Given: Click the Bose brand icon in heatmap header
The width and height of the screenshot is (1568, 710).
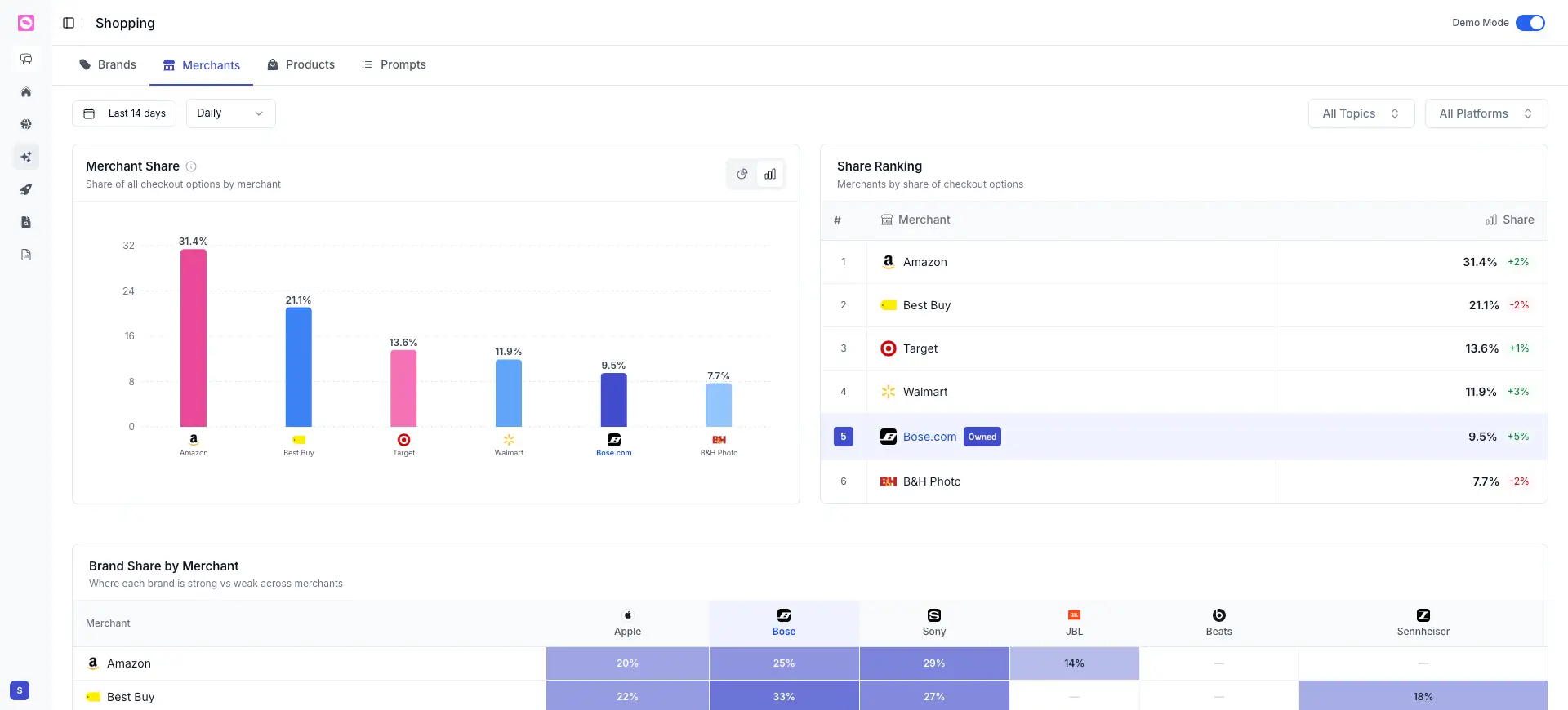Looking at the screenshot, I should 784,615.
